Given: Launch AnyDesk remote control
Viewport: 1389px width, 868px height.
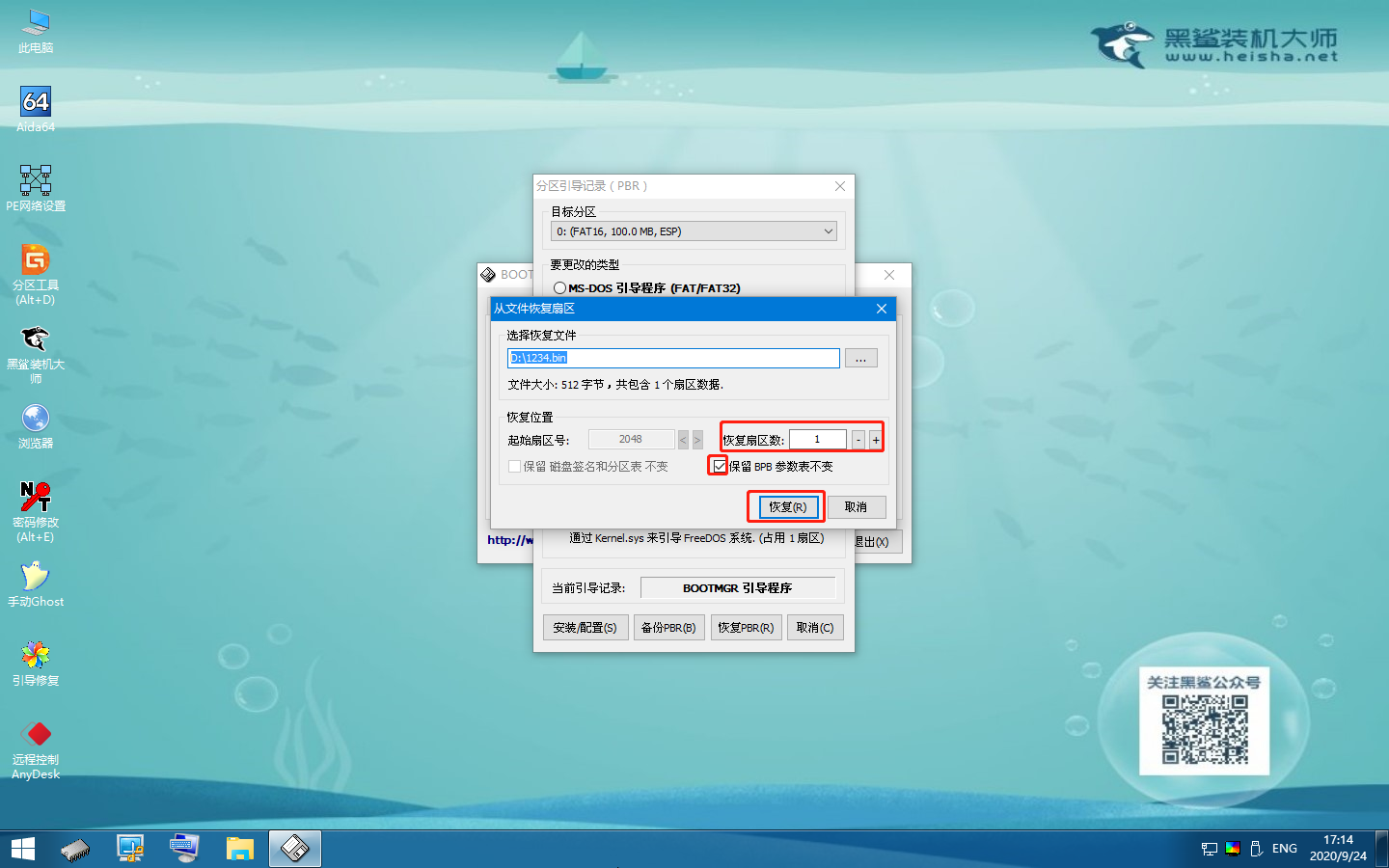Looking at the screenshot, I should (35, 743).
